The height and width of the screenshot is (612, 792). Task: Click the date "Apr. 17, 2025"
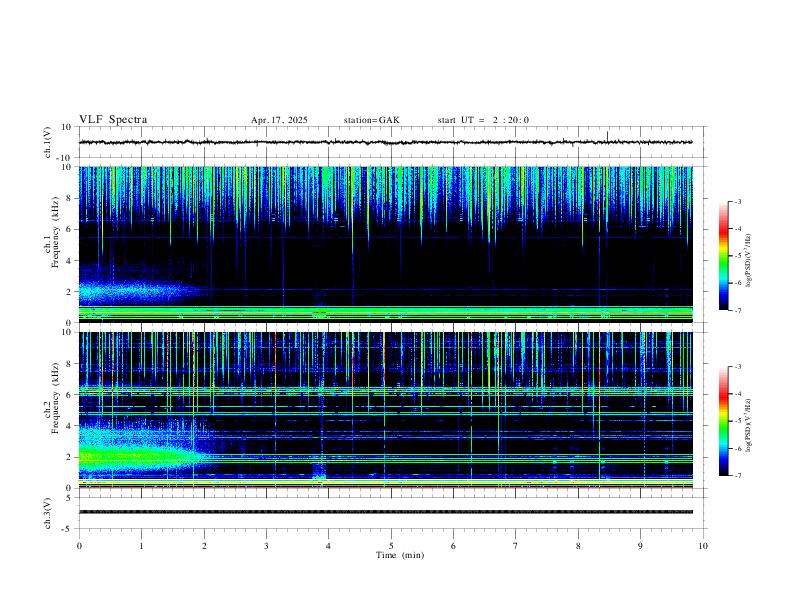[279, 120]
